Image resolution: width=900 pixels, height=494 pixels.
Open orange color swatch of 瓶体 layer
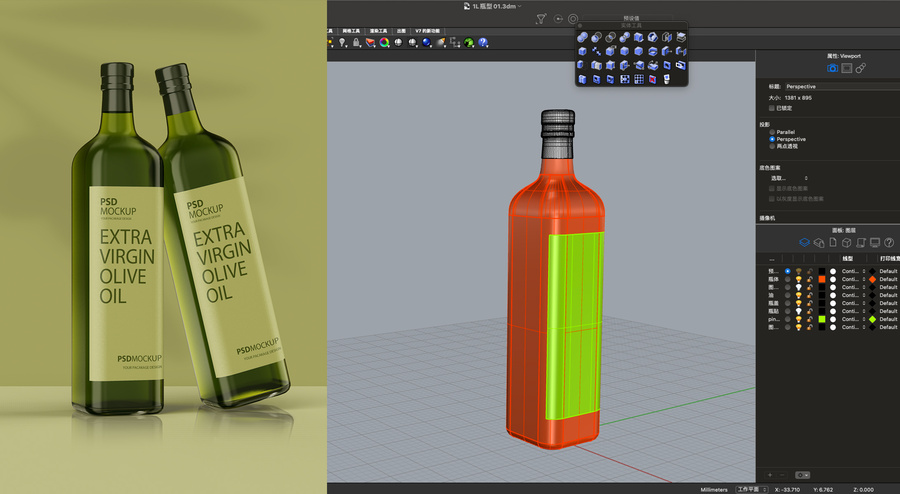(822, 279)
